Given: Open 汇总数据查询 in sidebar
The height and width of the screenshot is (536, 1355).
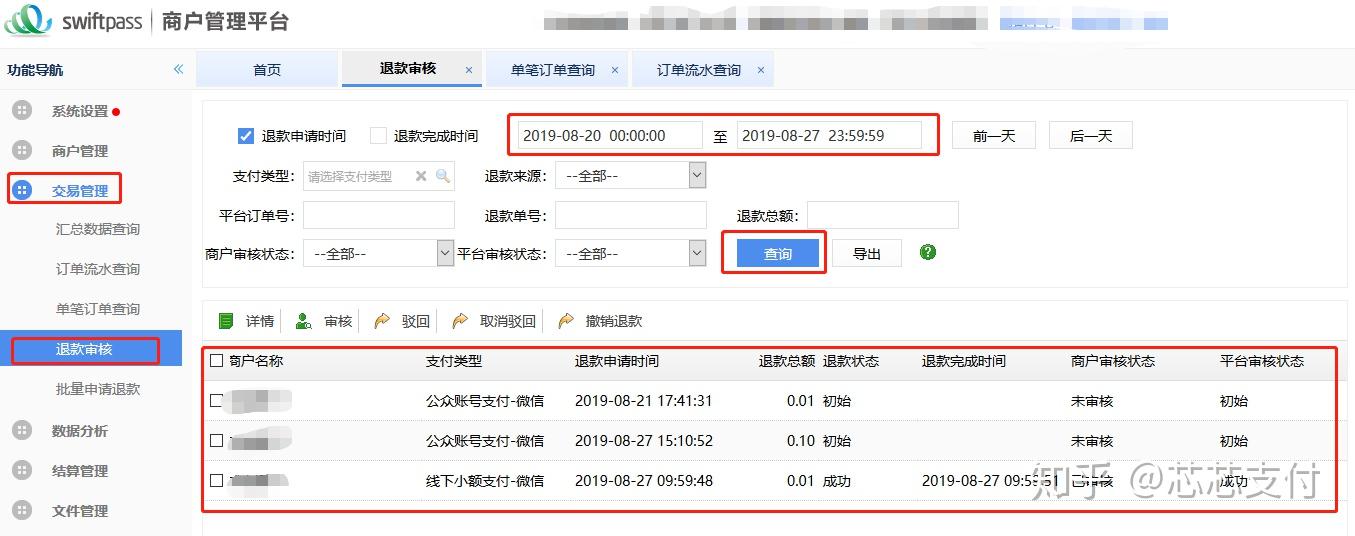Looking at the screenshot, I should coord(98,229).
